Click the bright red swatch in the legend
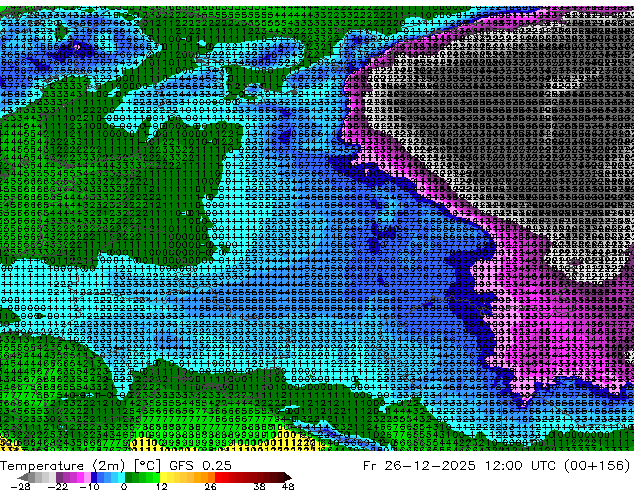 218,477
